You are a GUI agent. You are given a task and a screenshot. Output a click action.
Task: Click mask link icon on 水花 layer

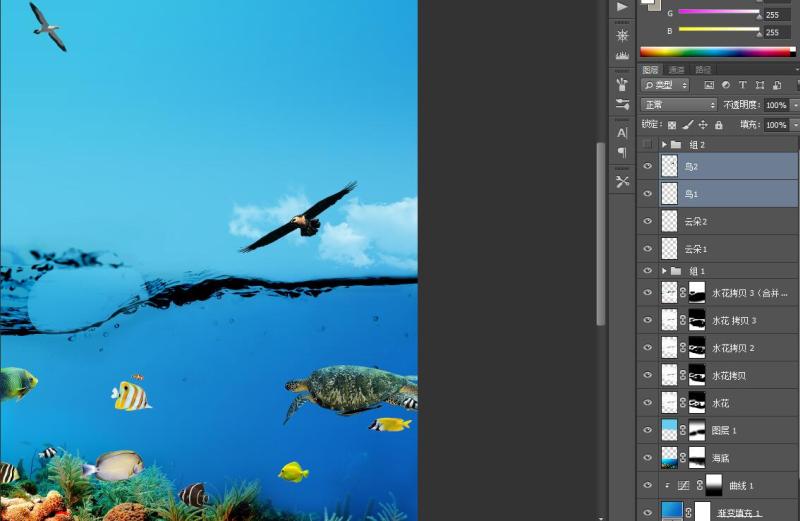coord(683,403)
